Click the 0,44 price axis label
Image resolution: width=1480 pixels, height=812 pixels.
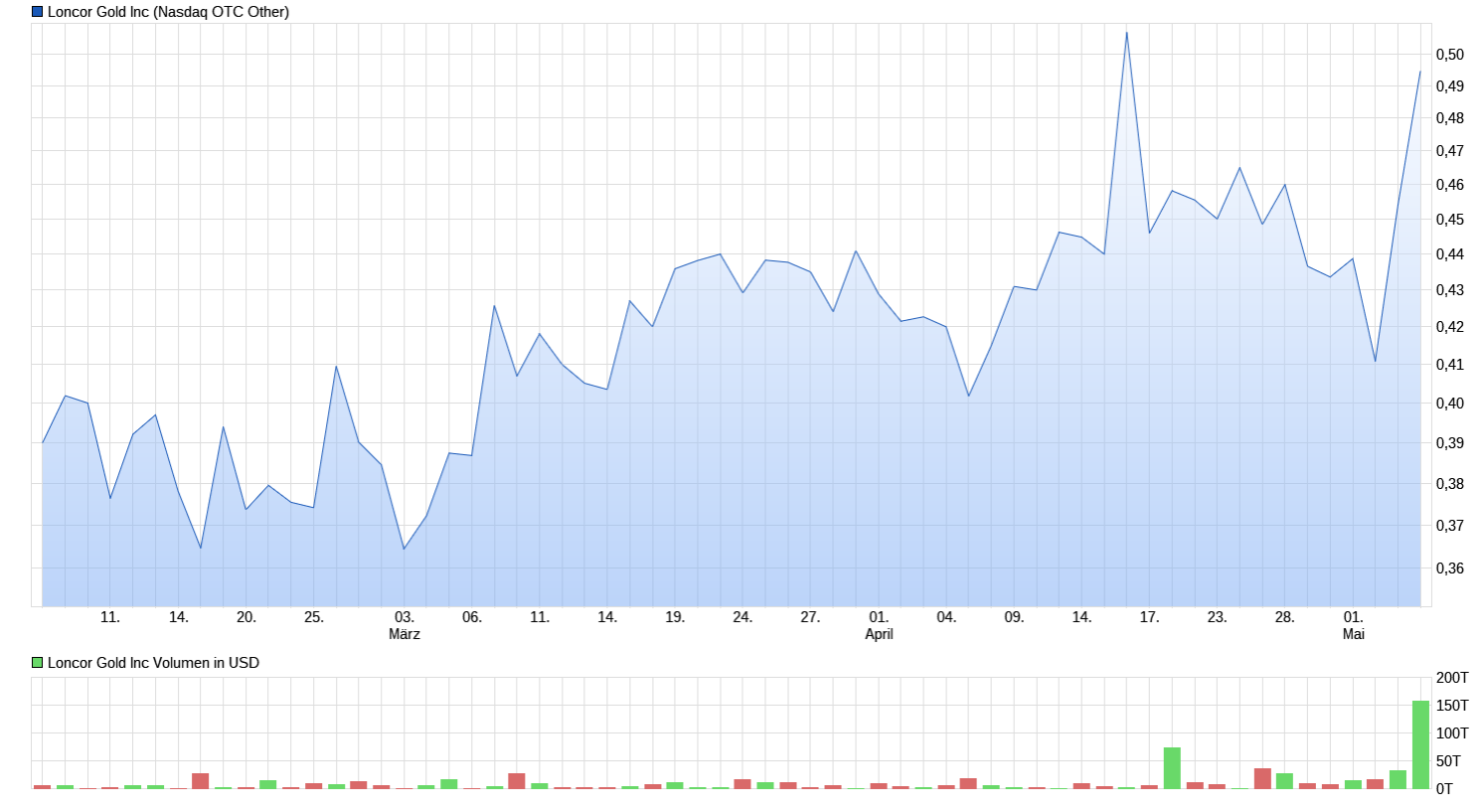click(x=1450, y=254)
